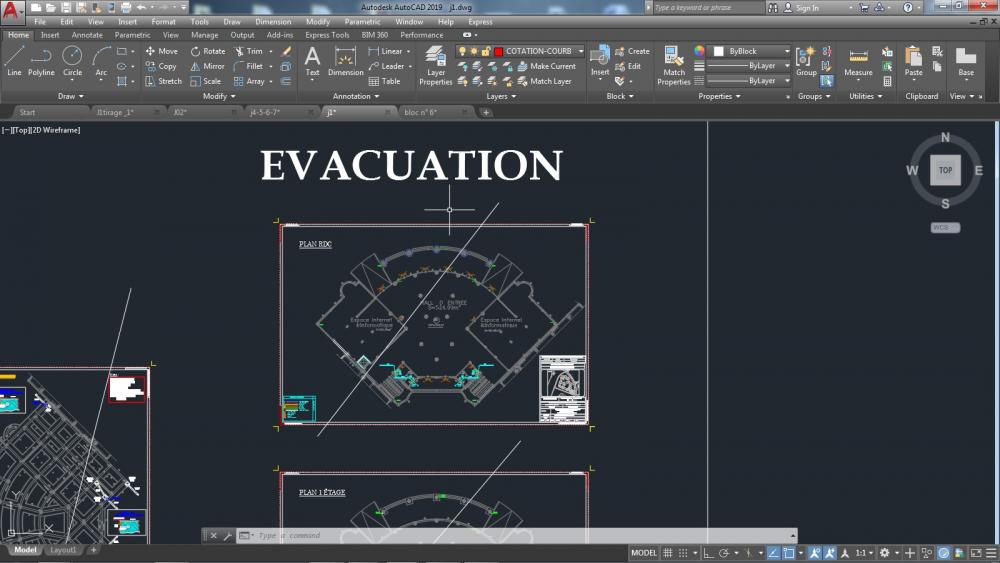1000x563 pixels.
Task: Click the Dimension tool
Action: click(346, 61)
